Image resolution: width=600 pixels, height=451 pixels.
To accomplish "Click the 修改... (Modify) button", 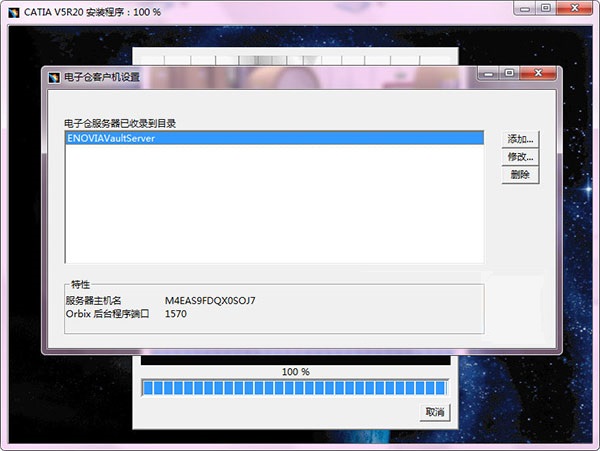I will (x=520, y=157).
